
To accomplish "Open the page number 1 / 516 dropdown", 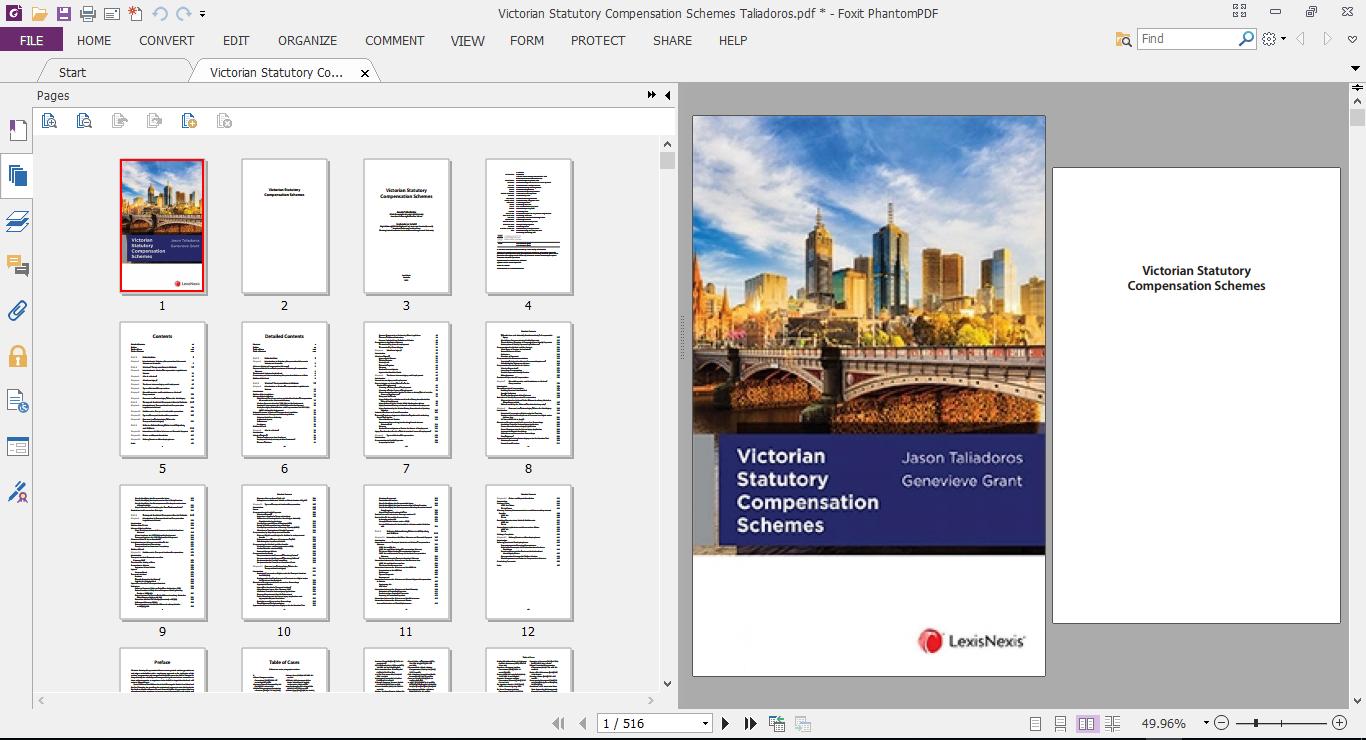I will [705, 723].
